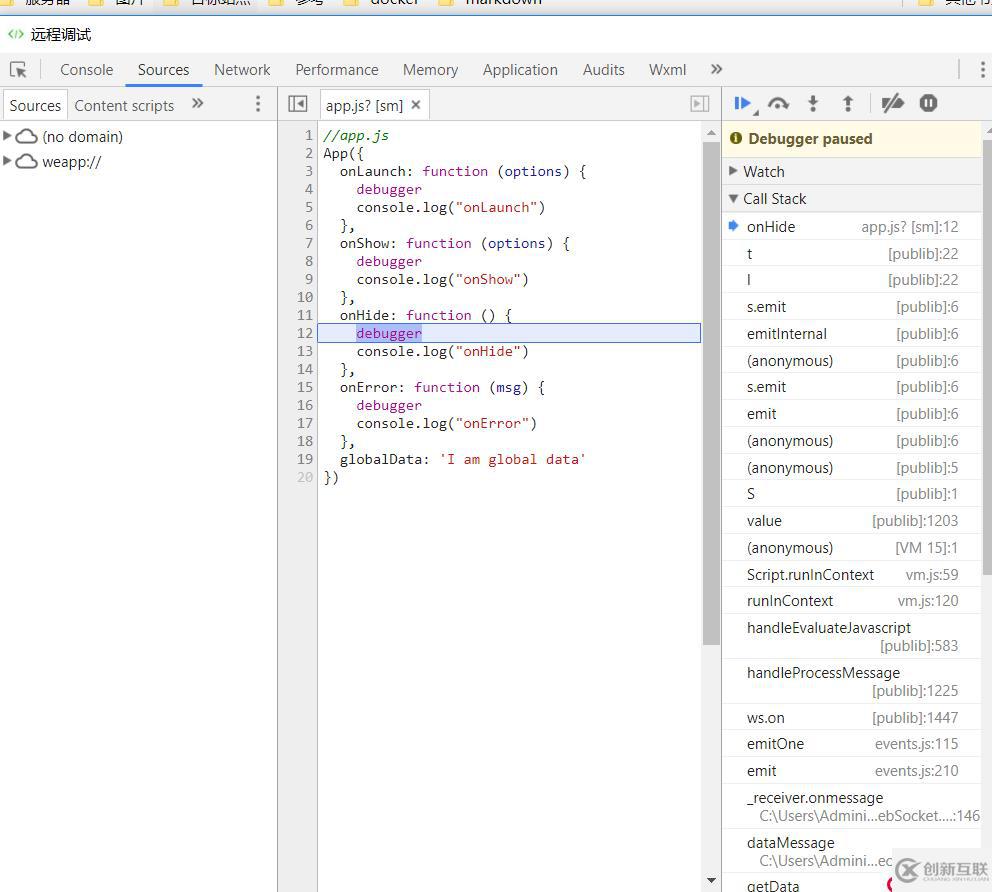Open the Console tab
The height and width of the screenshot is (892, 992).
tap(86, 70)
